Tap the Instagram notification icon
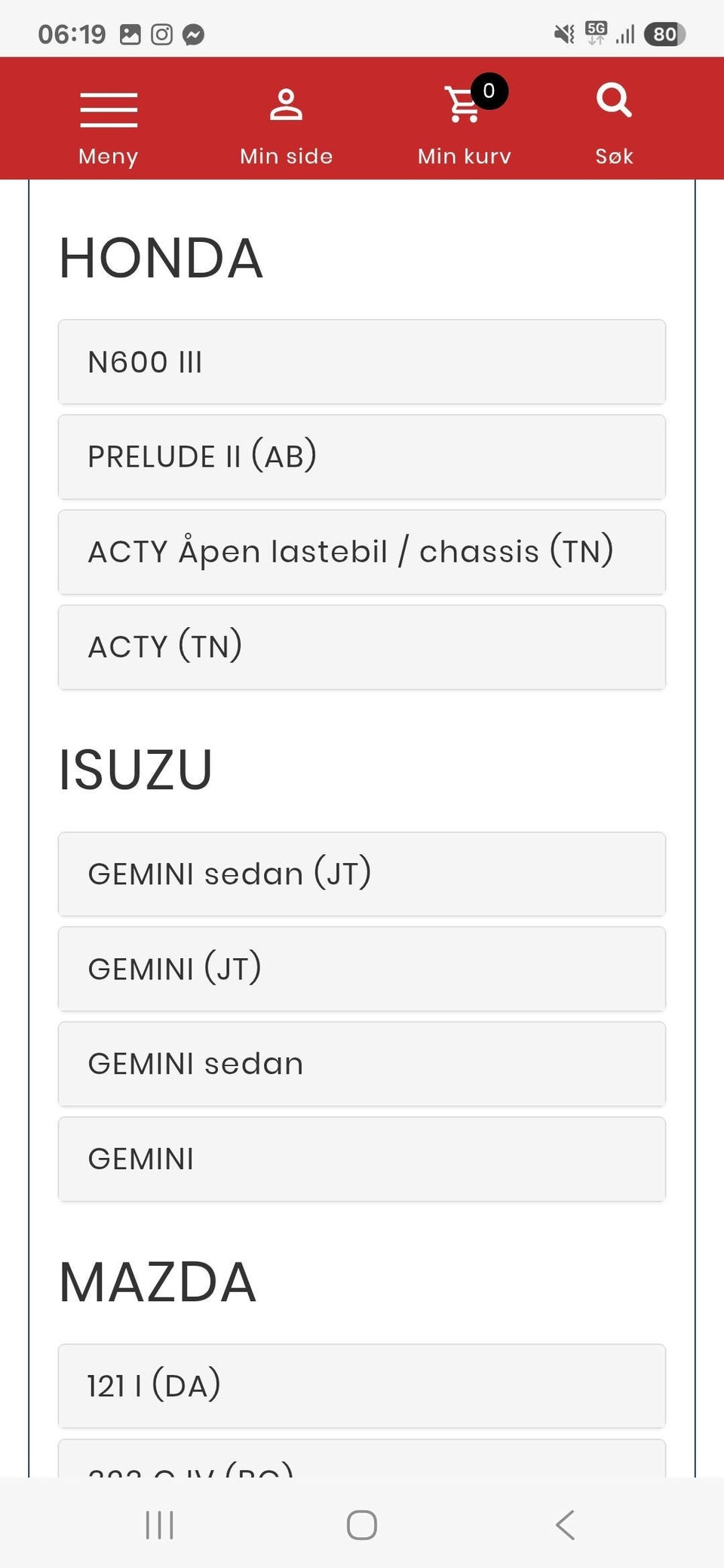 (x=161, y=35)
